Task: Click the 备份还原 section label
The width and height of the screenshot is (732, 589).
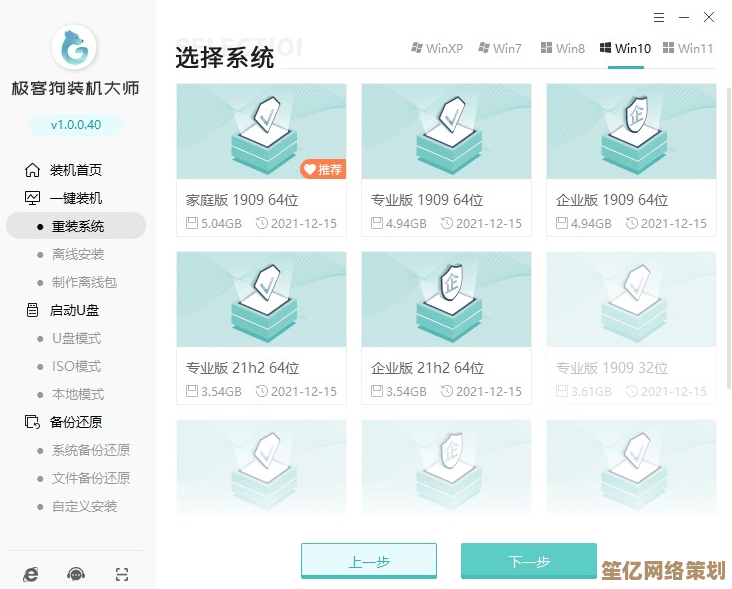Action: tap(76, 422)
